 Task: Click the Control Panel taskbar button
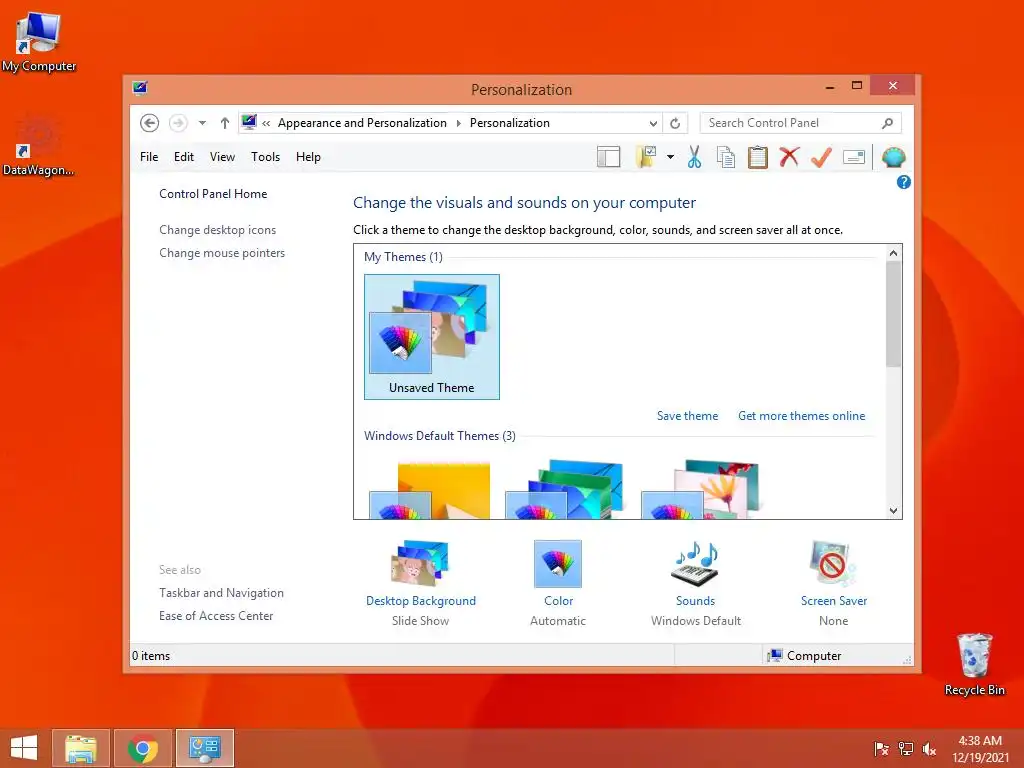204,748
